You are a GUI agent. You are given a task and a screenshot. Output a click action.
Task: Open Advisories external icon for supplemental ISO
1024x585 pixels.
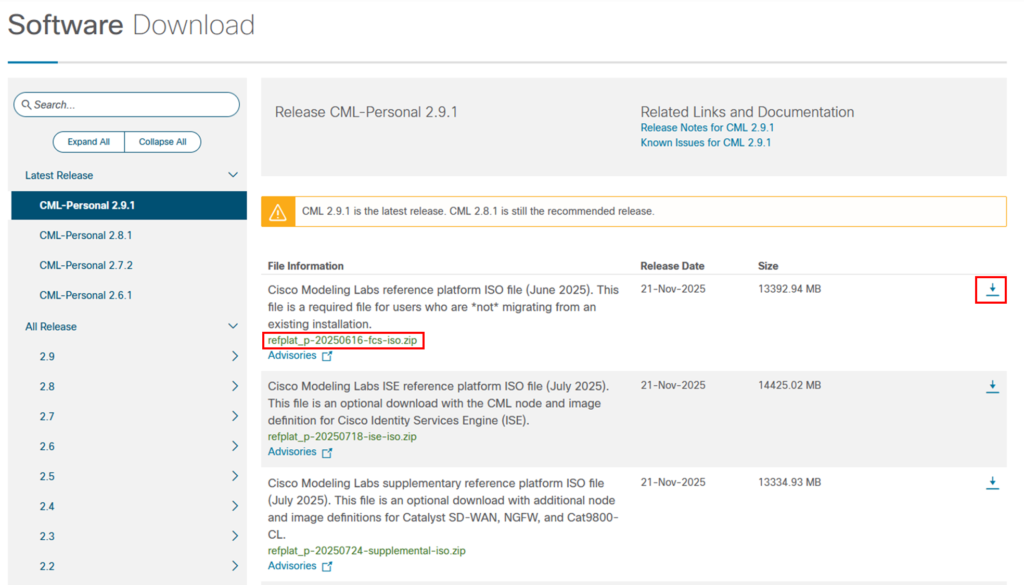[327, 567]
